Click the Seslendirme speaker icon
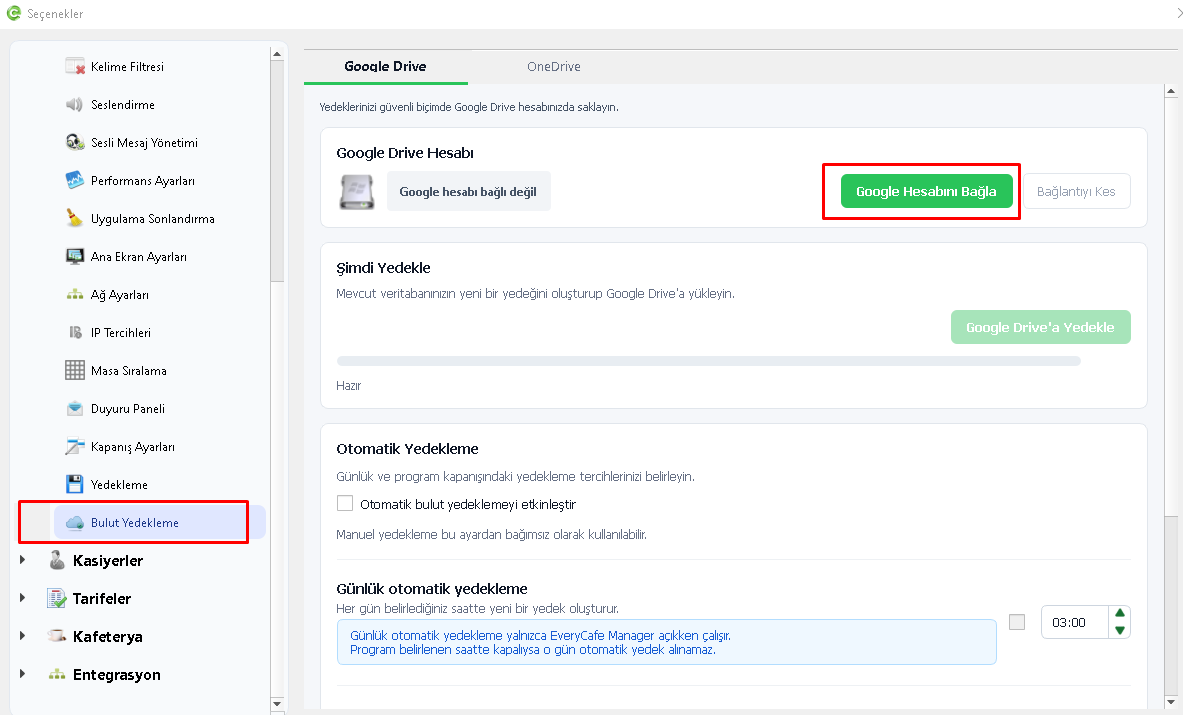This screenshot has height=715, width=1183. point(74,104)
